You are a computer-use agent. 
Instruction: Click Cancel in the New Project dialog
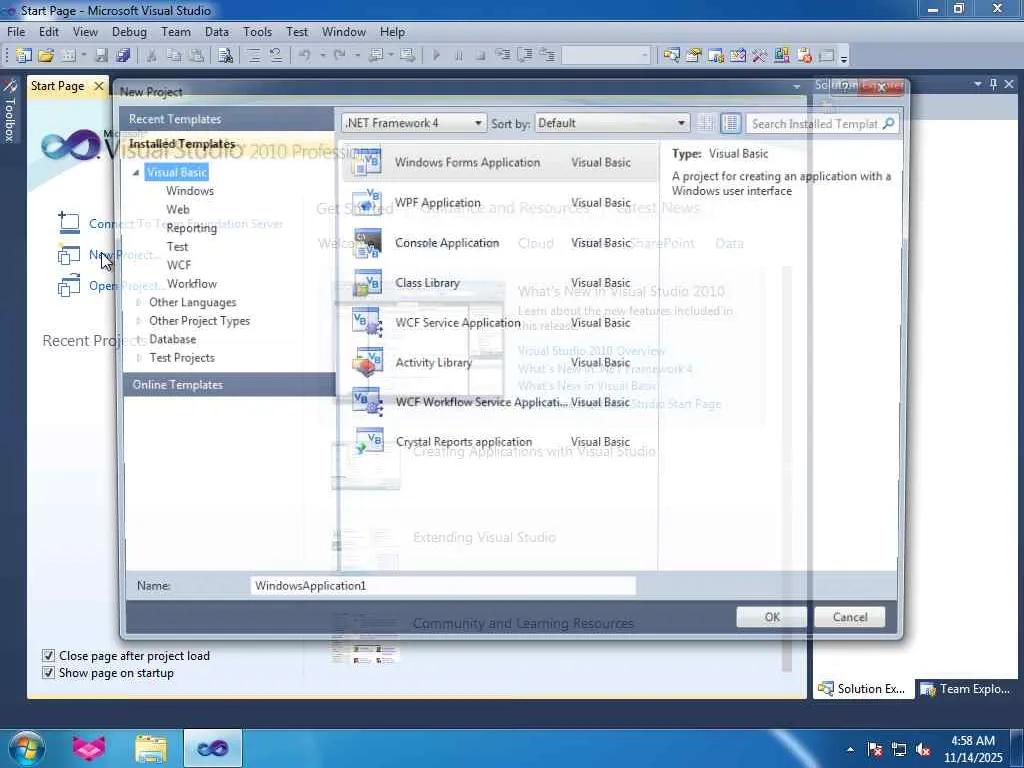coord(850,617)
